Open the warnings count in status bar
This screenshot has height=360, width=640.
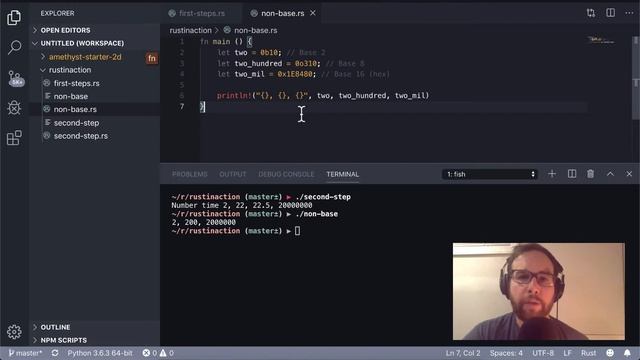click(167, 353)
